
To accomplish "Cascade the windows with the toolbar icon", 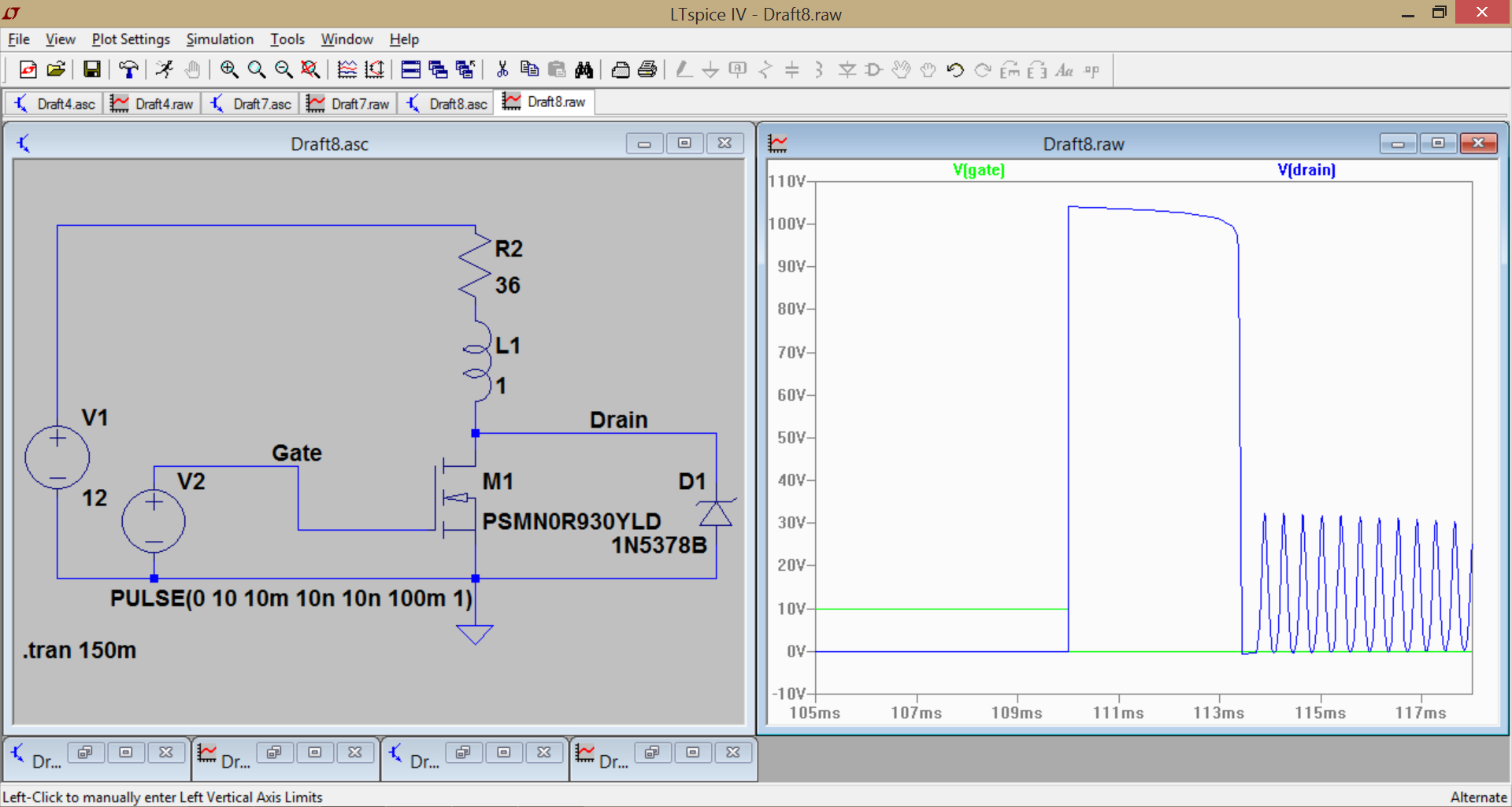I will click(438, 70).
